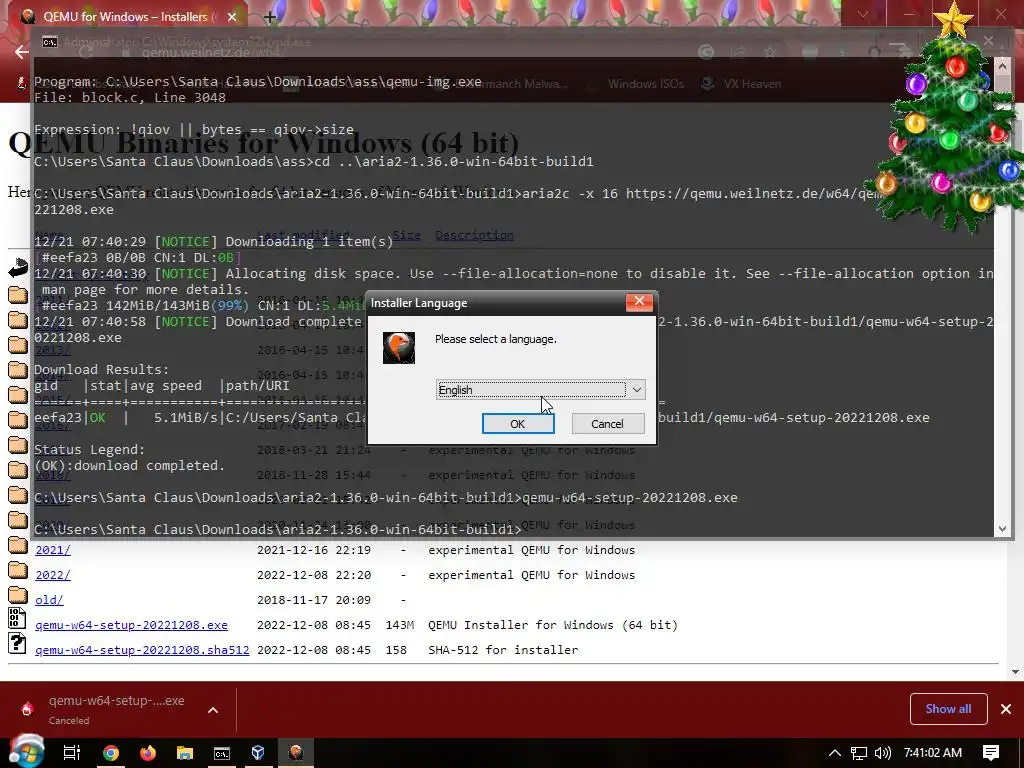The width and height of the screenshot is (1024, 768).
Task: Close the downloads bar
Action: 1006,709
